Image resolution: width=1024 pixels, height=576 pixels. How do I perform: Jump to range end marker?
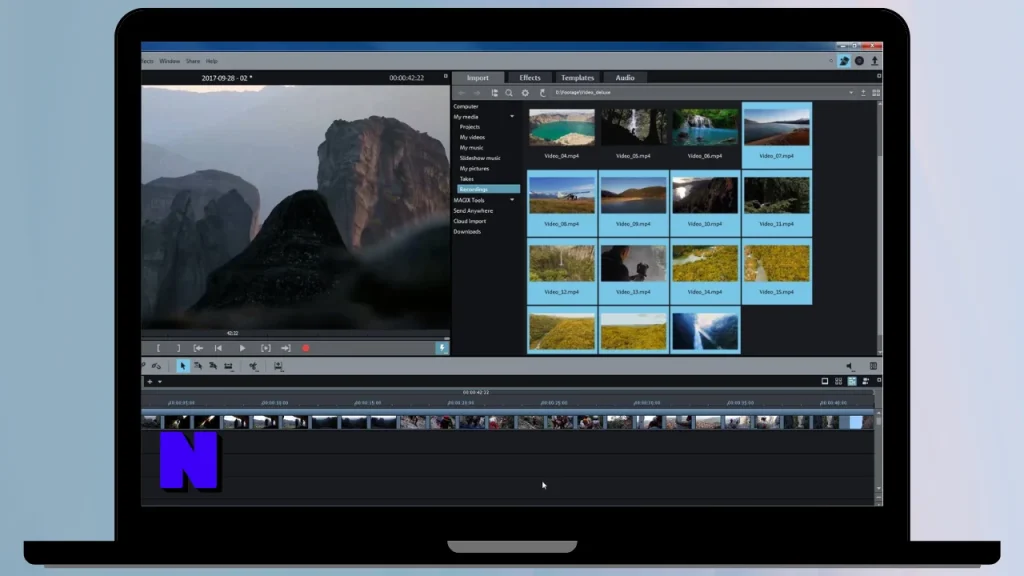[x=285, y=349]
